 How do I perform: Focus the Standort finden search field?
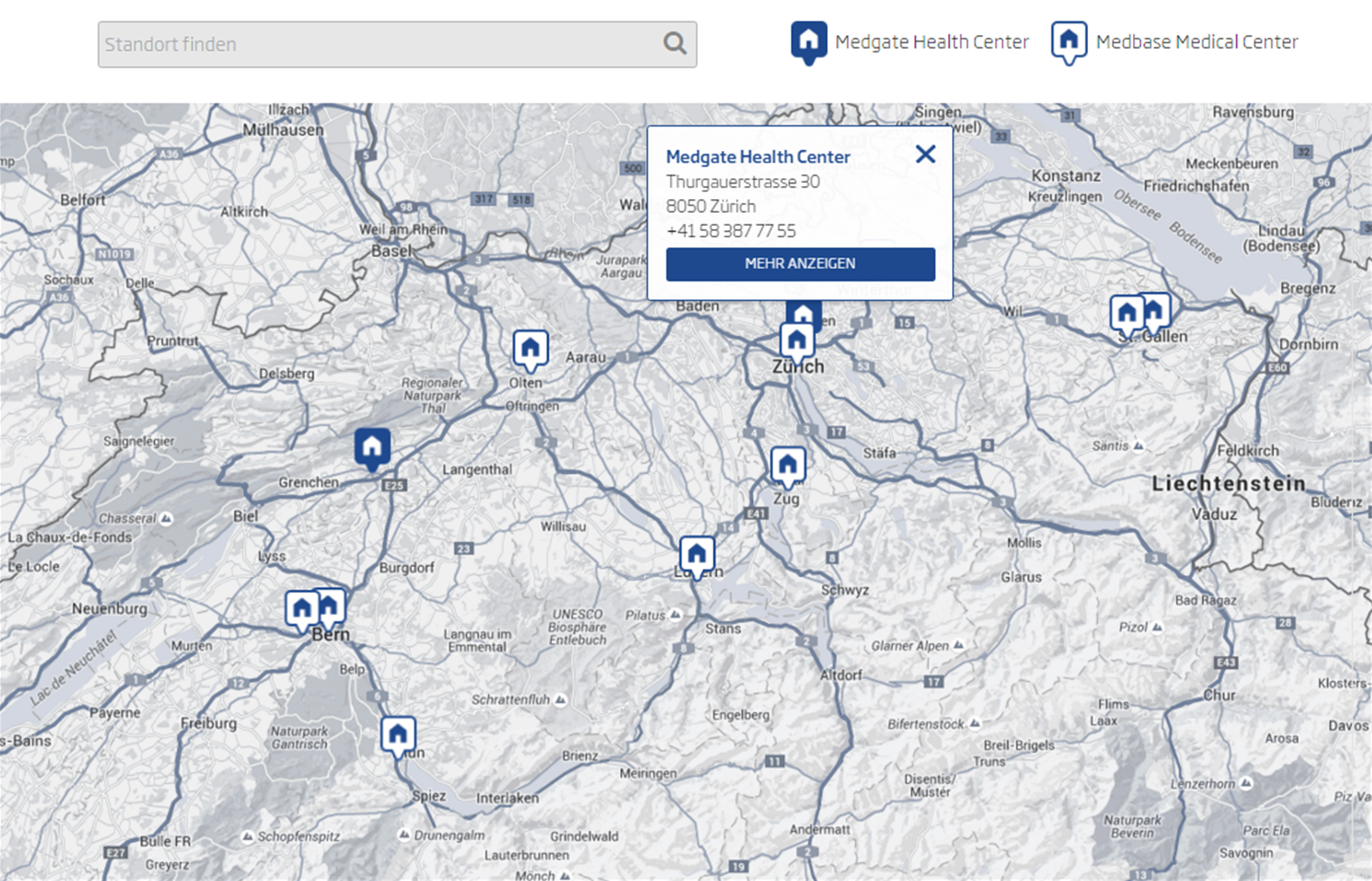click(x=397, y=44)
